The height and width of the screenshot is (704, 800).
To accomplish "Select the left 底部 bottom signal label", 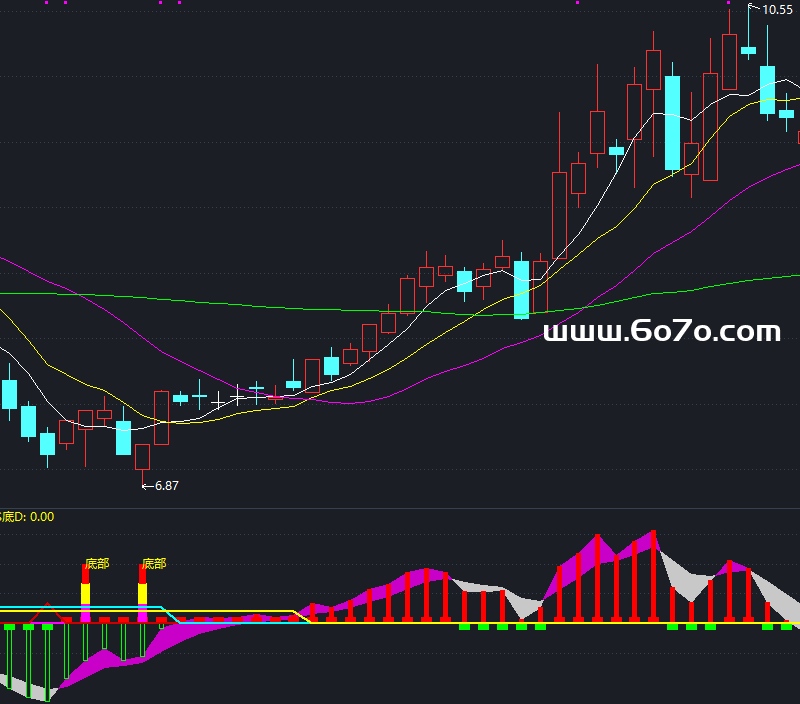I will click(x=97, y=564).
